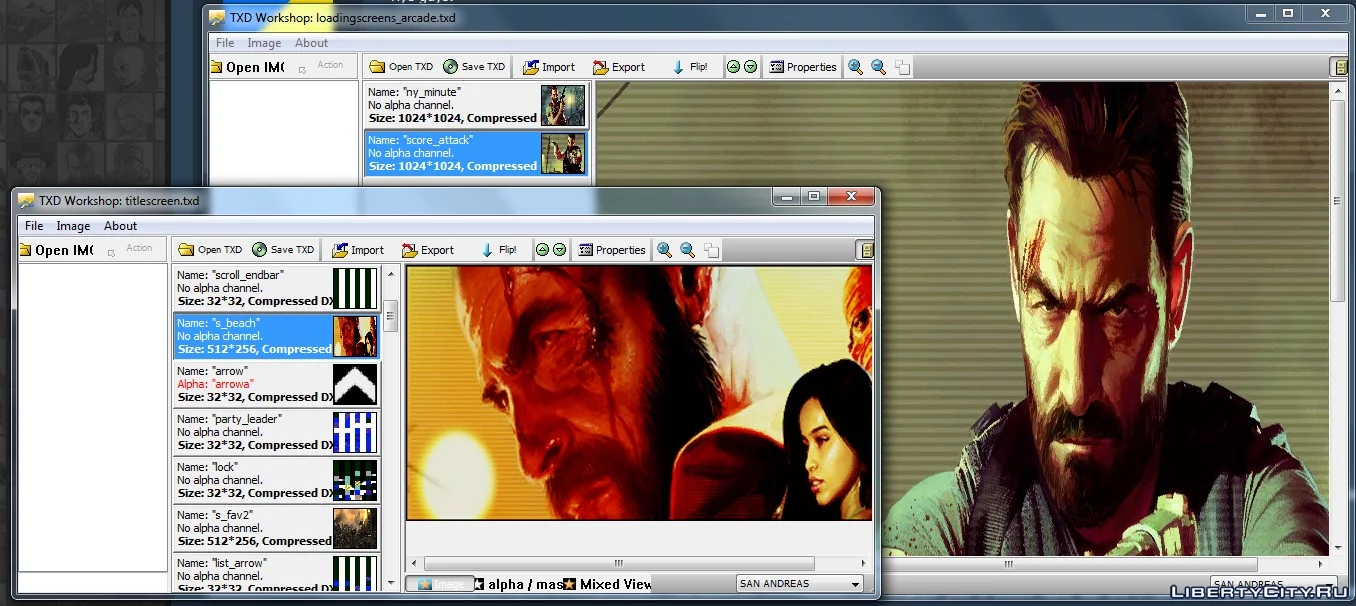Select the "scroll_endbar" texture row

coord(277,288)
